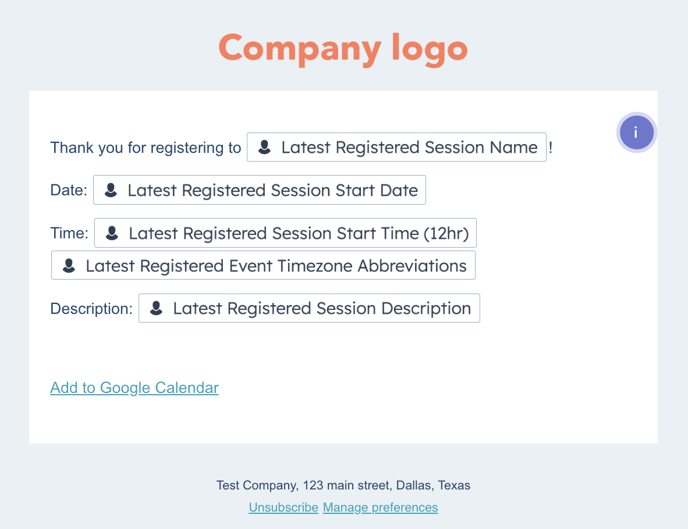Click the "Time:" label text
Image resolution: width=688 pixels, height=529 pixels.
(x=69, y=233)
